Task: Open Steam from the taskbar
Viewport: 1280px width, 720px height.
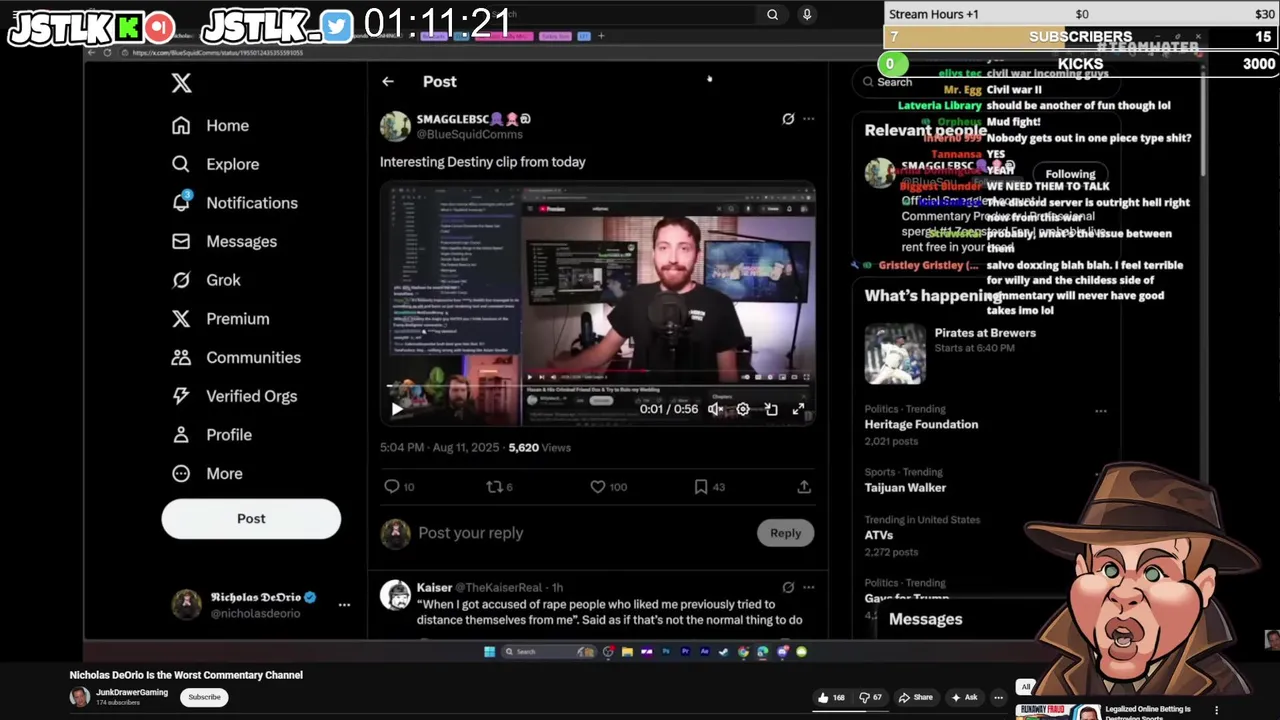Action: [723, 652]
